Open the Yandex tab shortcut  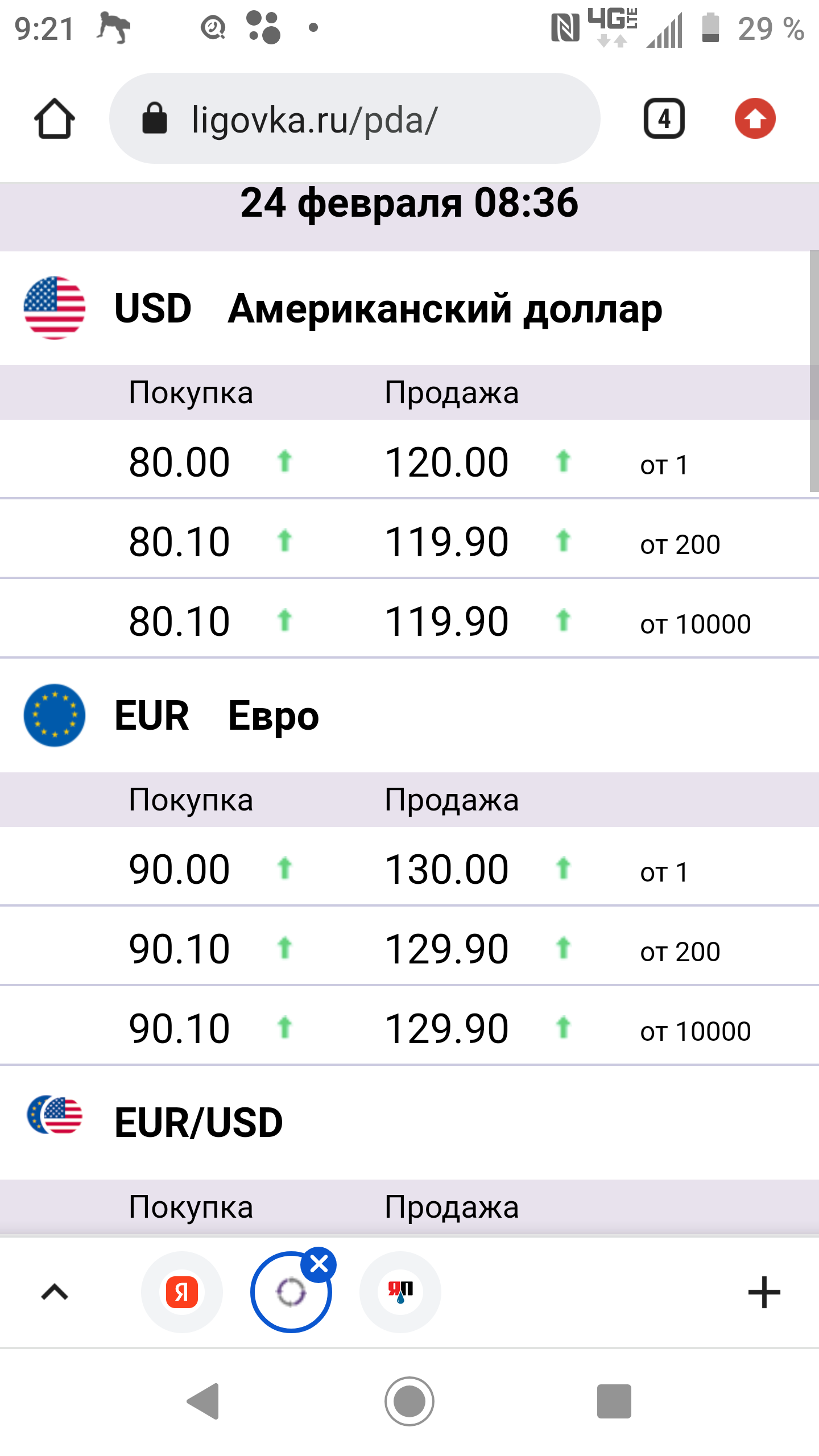point(182,1292)
